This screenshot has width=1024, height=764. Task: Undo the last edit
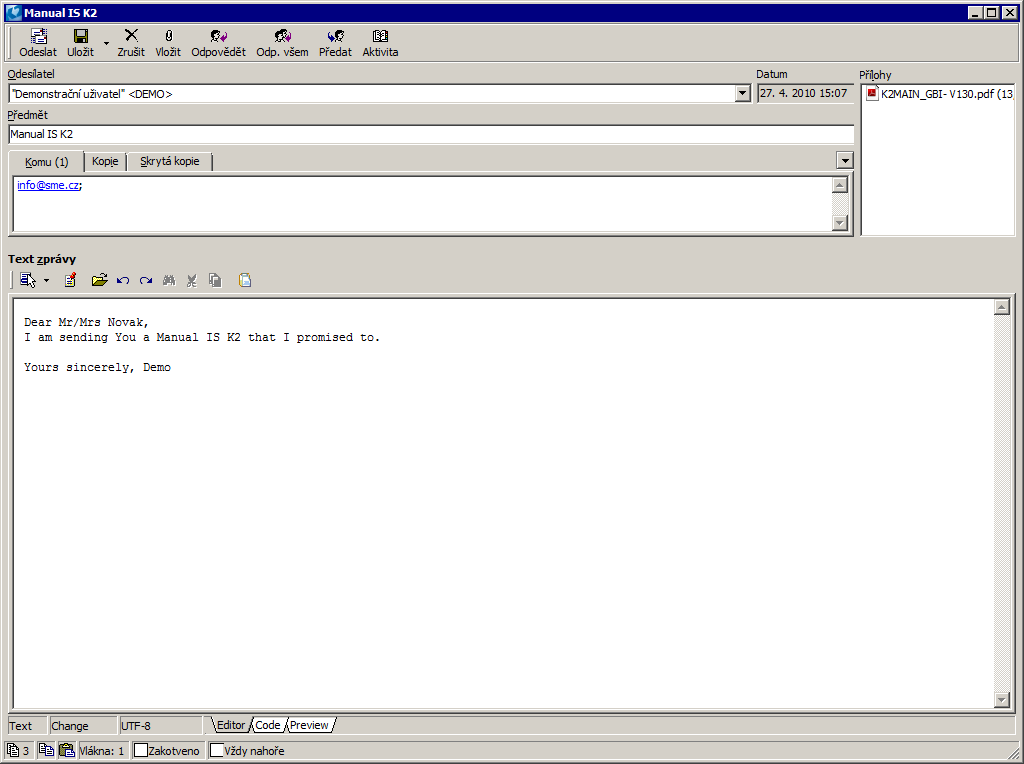[x=123, y=281]
